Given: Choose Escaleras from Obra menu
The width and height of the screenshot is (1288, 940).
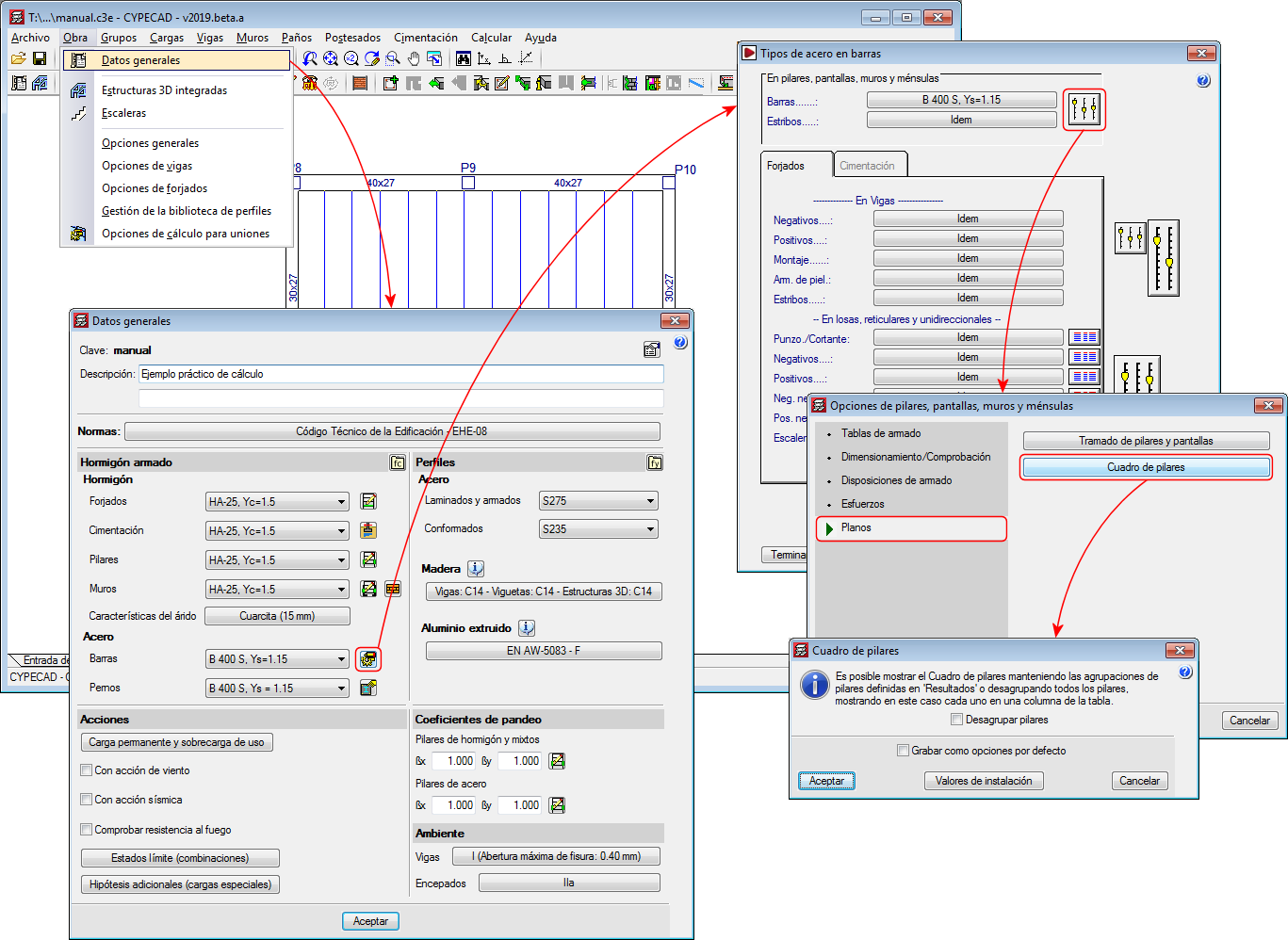Looking at the screenshot, I should click(124, 113).
